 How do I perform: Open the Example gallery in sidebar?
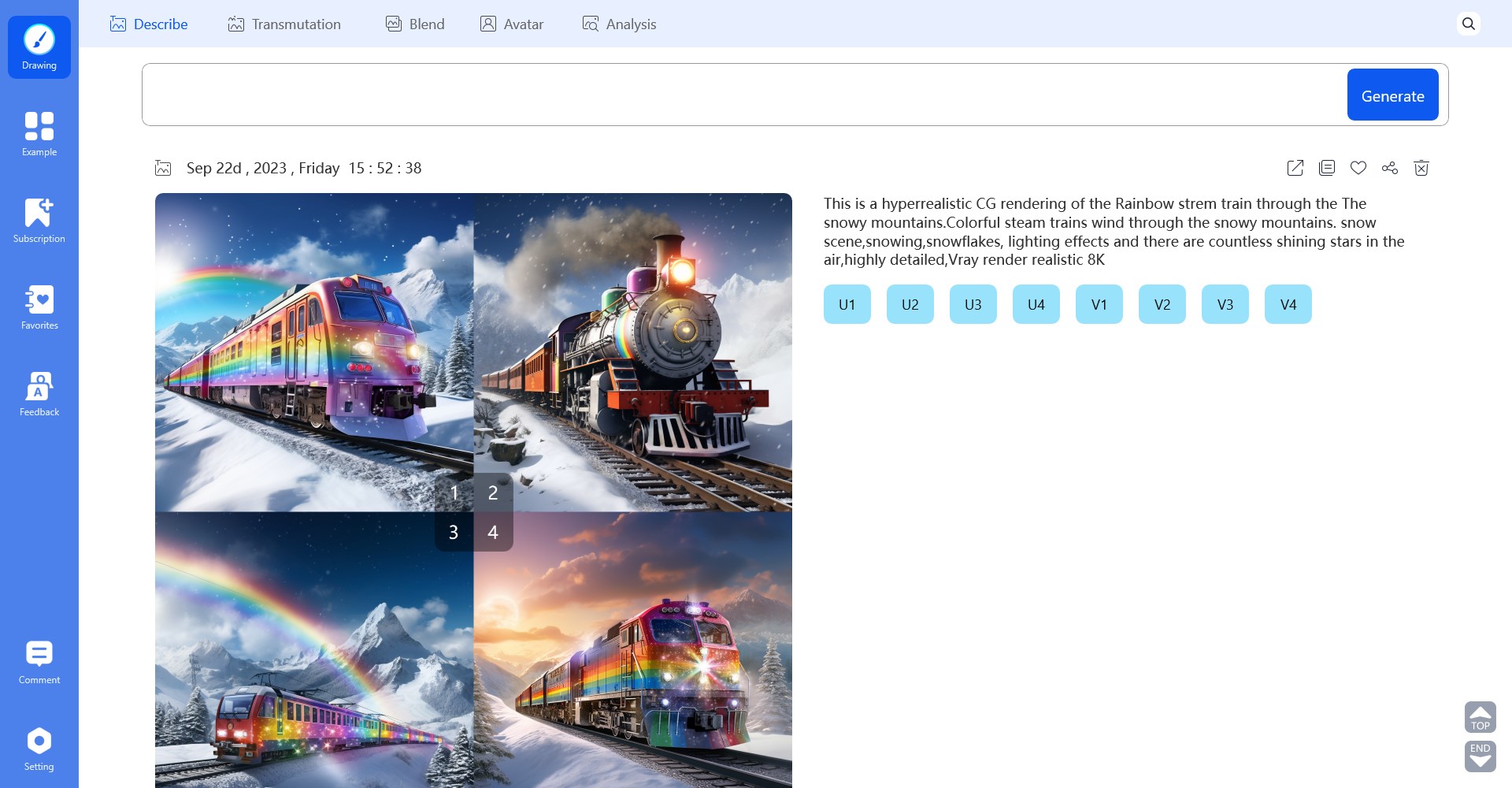[39, 134]
